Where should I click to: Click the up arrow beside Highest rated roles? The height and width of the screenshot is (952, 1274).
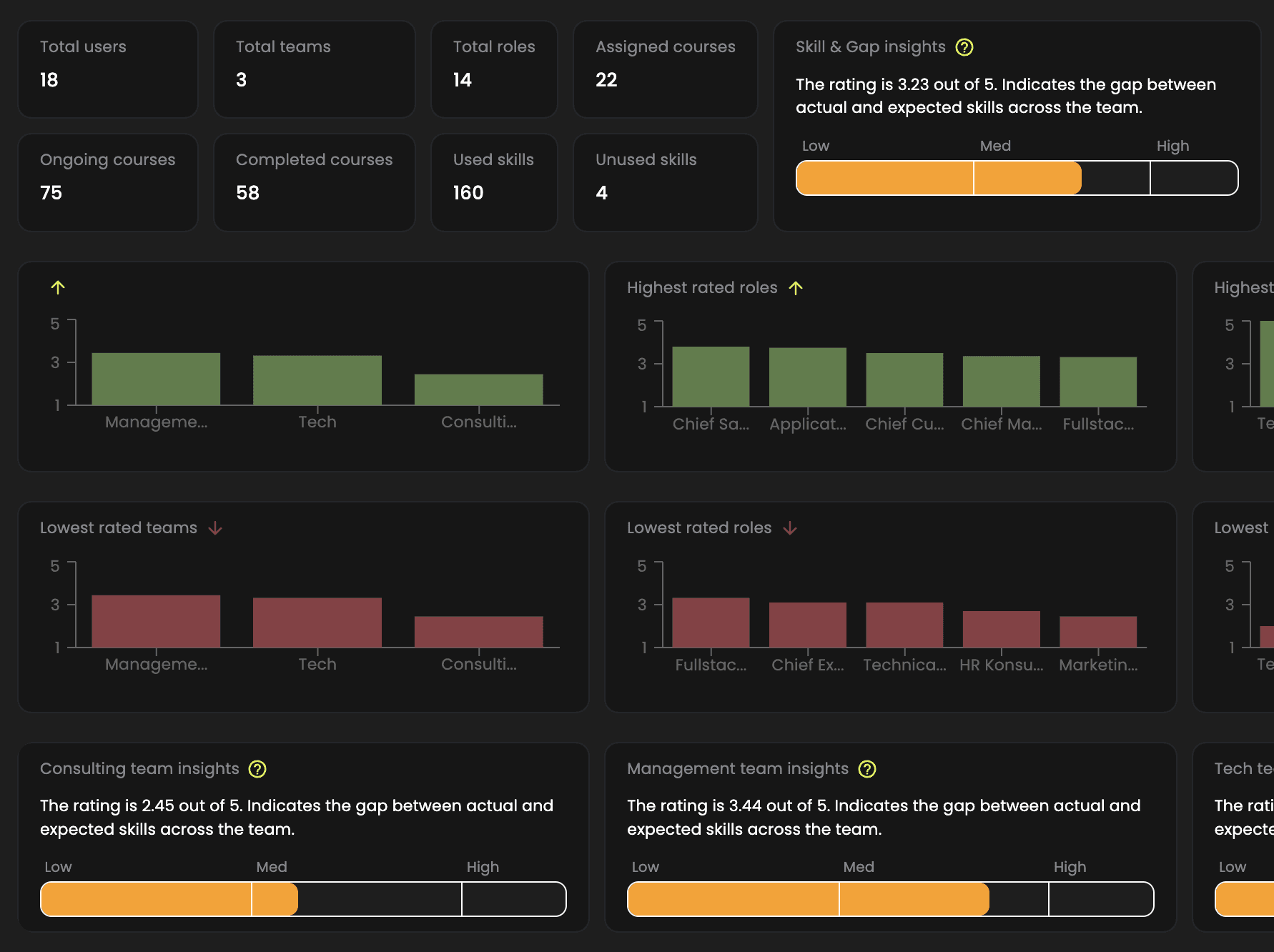796,288
